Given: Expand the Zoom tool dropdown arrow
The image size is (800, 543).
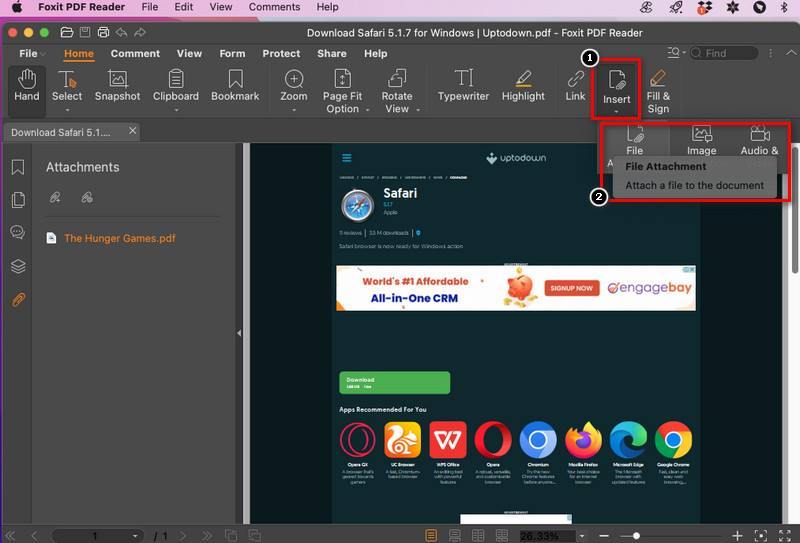Looking at the screenshot, I should pyautogui.click(x=294, y=110).
